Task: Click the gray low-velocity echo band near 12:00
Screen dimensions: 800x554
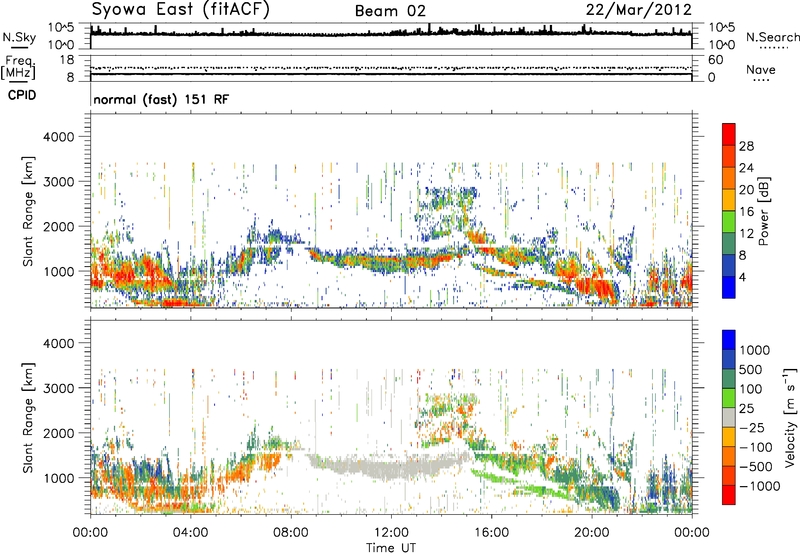Action: pyautogui.click(x=391, y=466)
